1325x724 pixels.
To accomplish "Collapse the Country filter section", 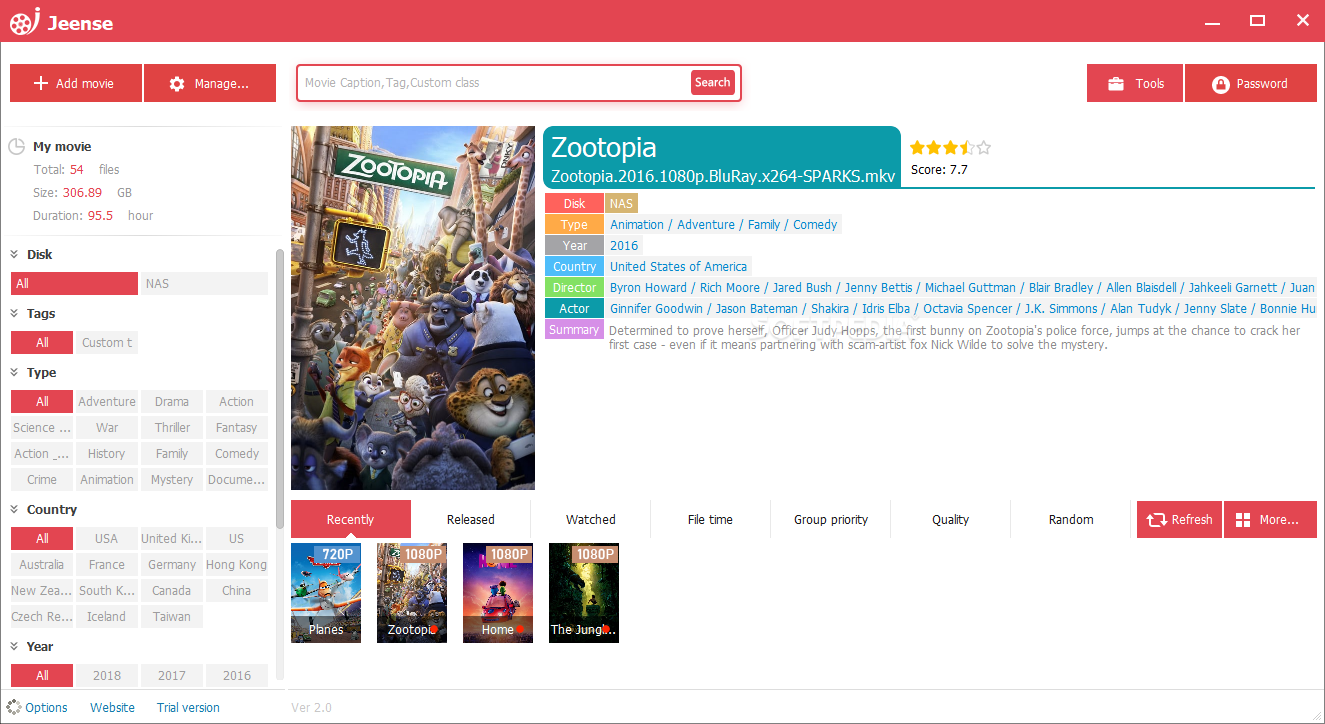I will [15, 509].
